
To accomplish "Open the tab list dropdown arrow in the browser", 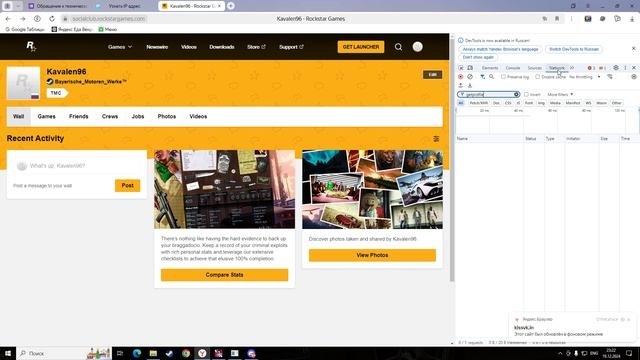I will tap(18, 6).
